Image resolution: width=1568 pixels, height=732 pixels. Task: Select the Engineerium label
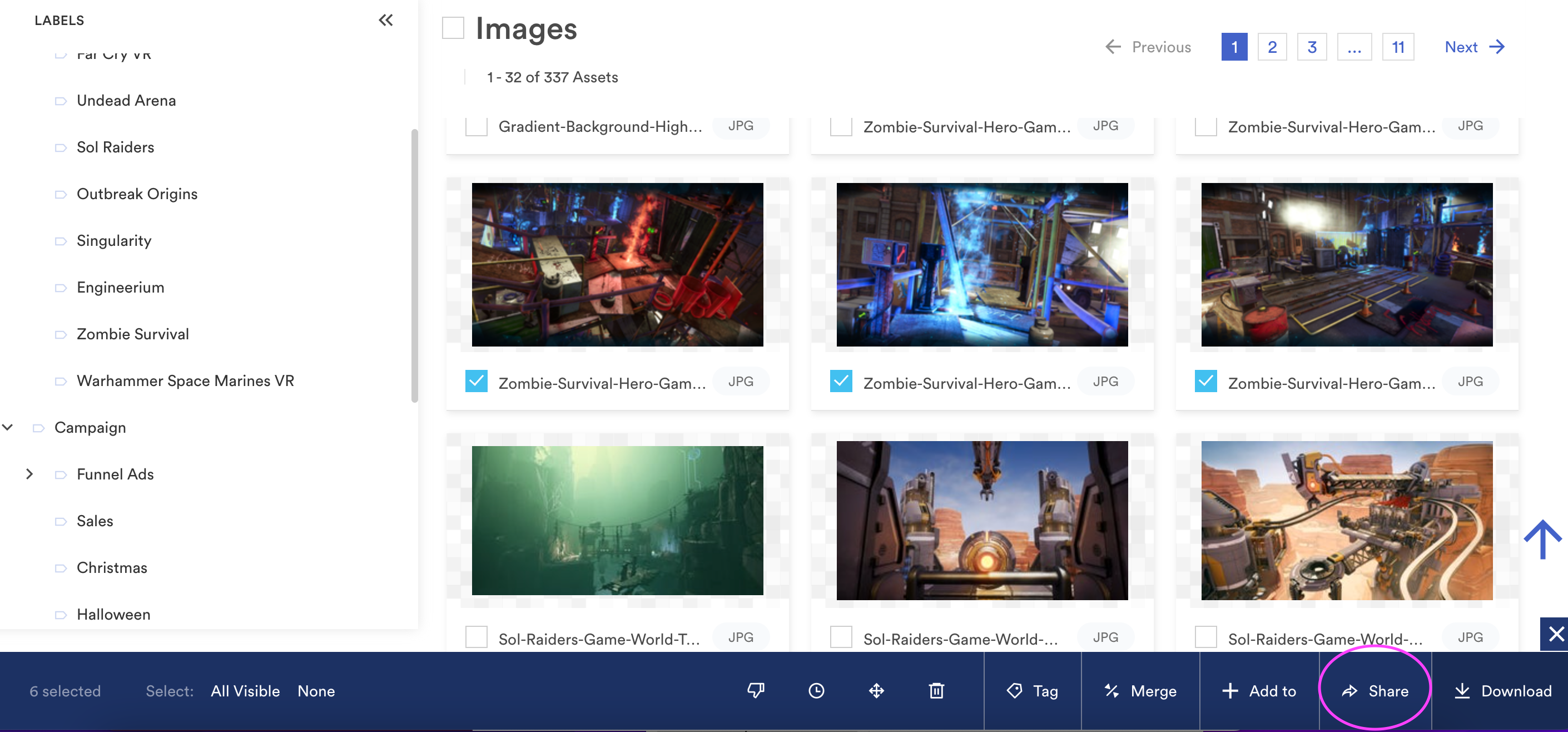click(121, 288)
